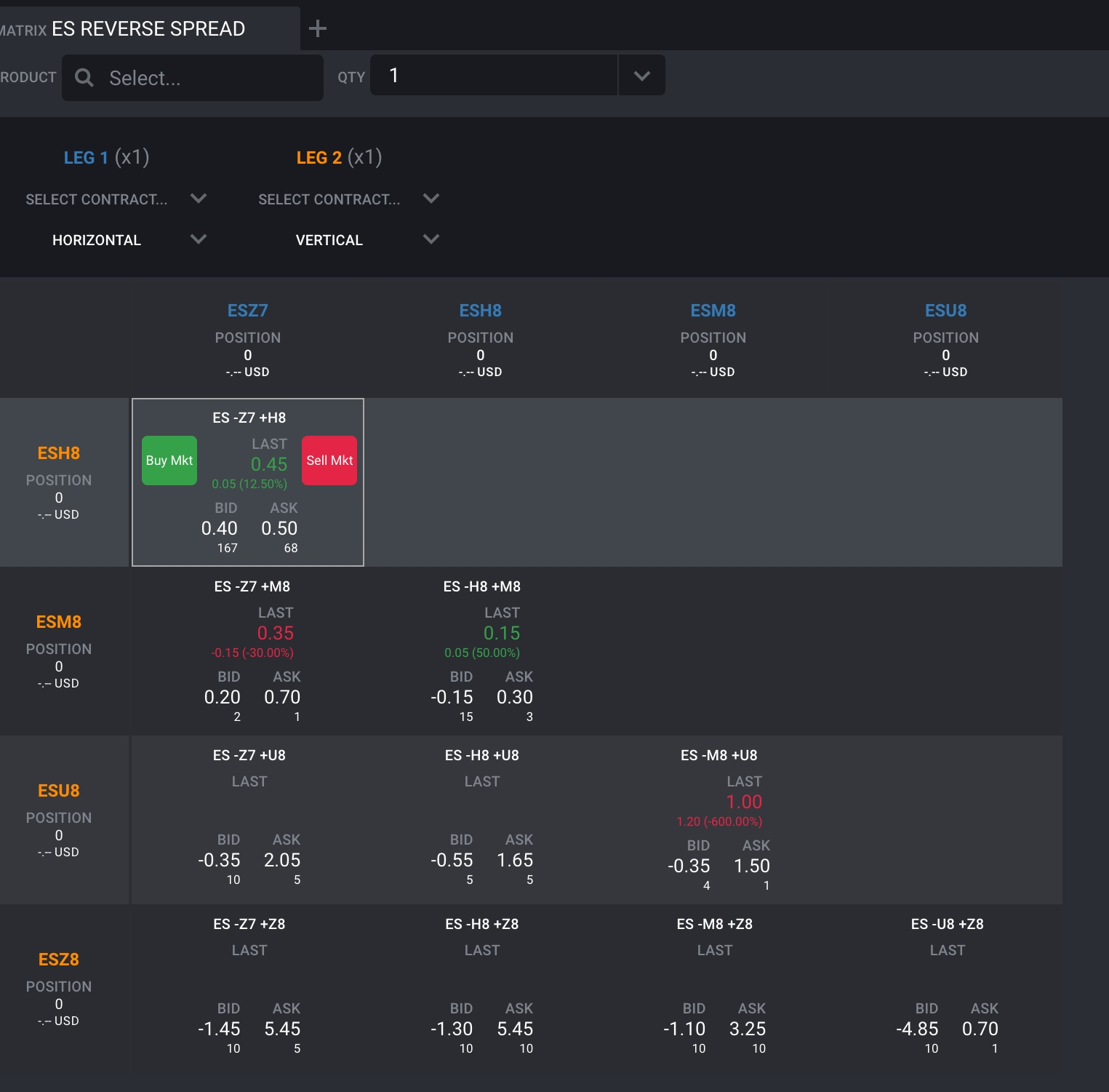Open the Vertical orientation chevron

(x=431, y=239)
